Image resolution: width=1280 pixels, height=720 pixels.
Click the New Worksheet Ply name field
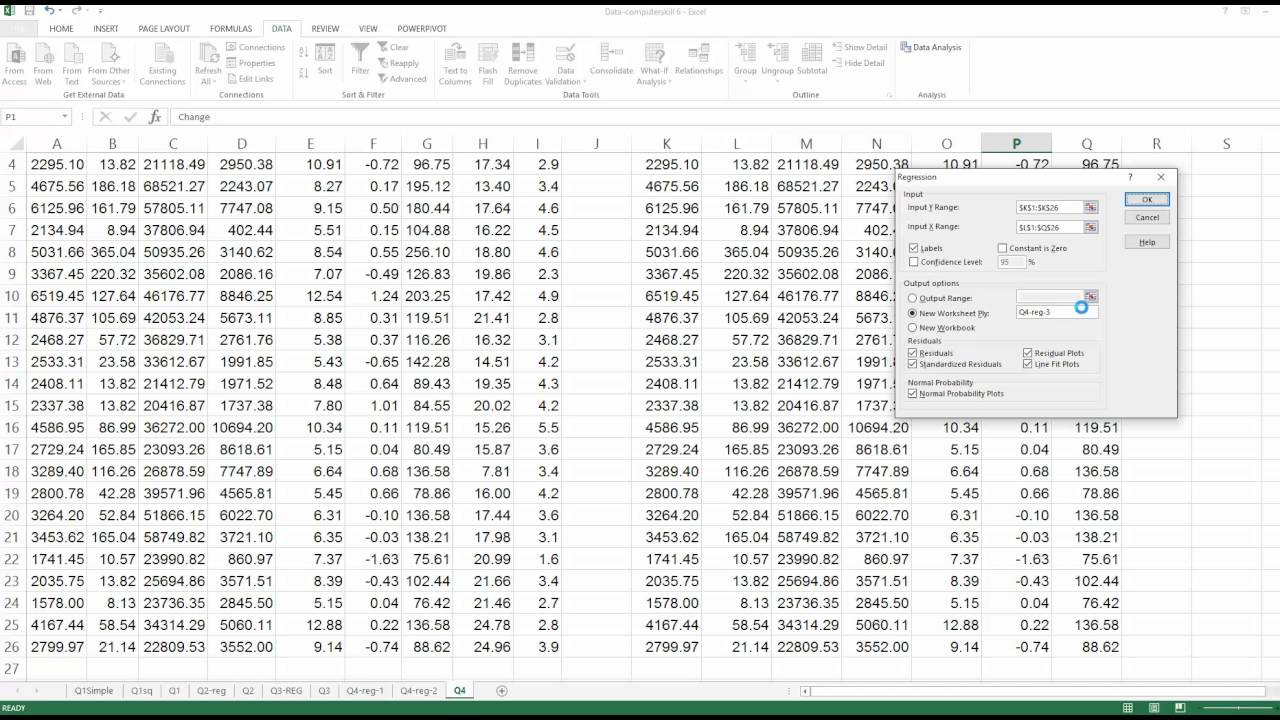point(1057,312)
